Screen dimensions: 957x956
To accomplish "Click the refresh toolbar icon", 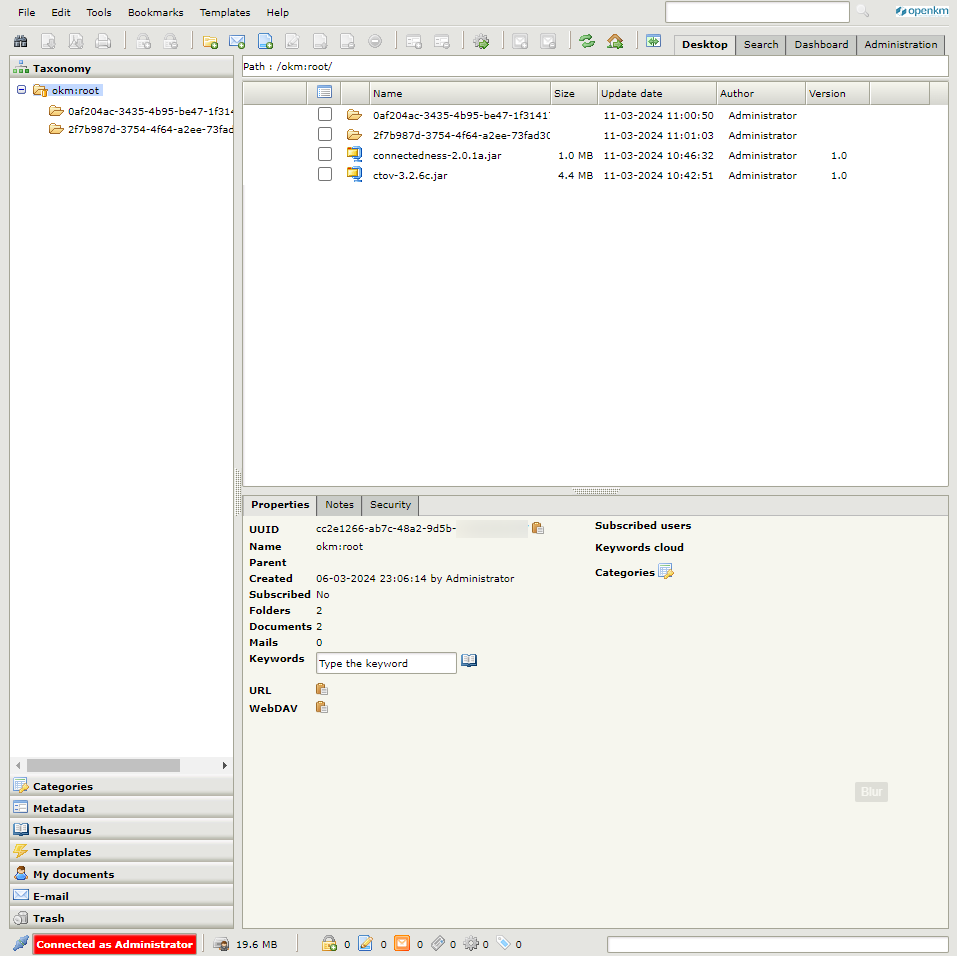I will (587, 42).
